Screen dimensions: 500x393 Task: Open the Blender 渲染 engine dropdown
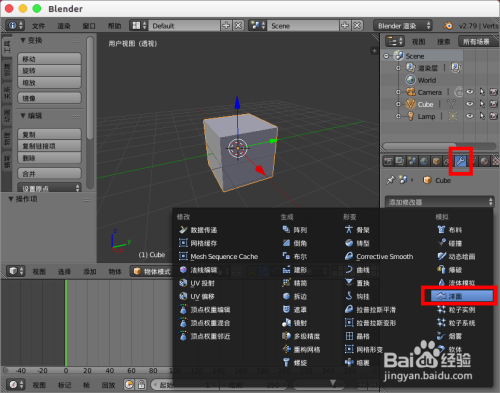[403, 26]
